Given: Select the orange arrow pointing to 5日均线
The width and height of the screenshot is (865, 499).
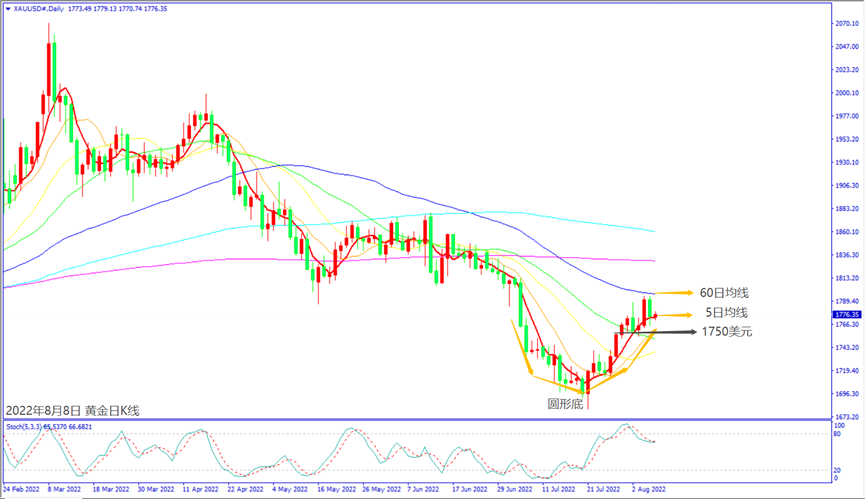Looking at the screenshot, I should tap(674, 315).
